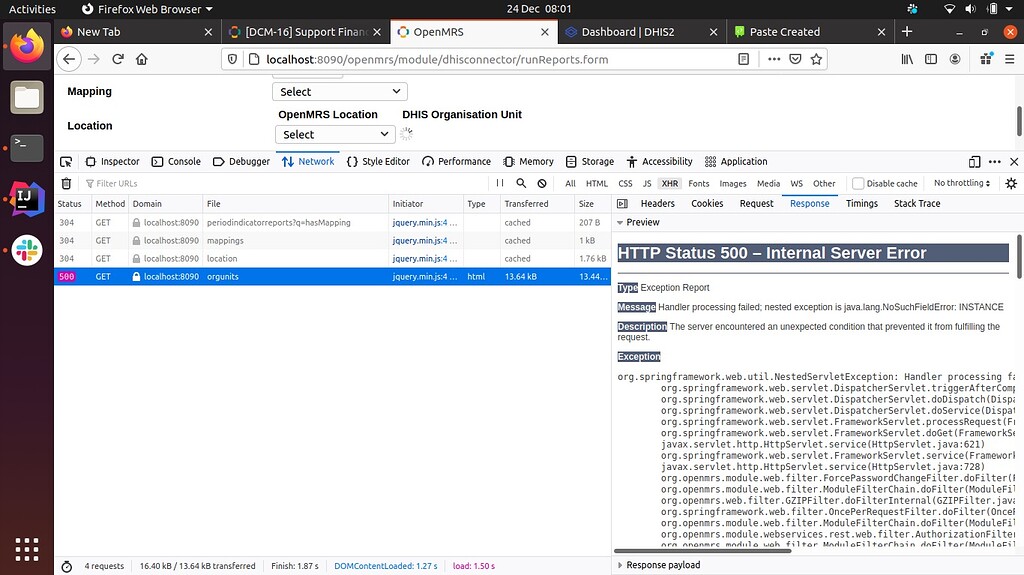Open Files from the Ubuntu dock
Image resolution: width=1024 pixels, height=575 pixels.
[x=27, y=97]
